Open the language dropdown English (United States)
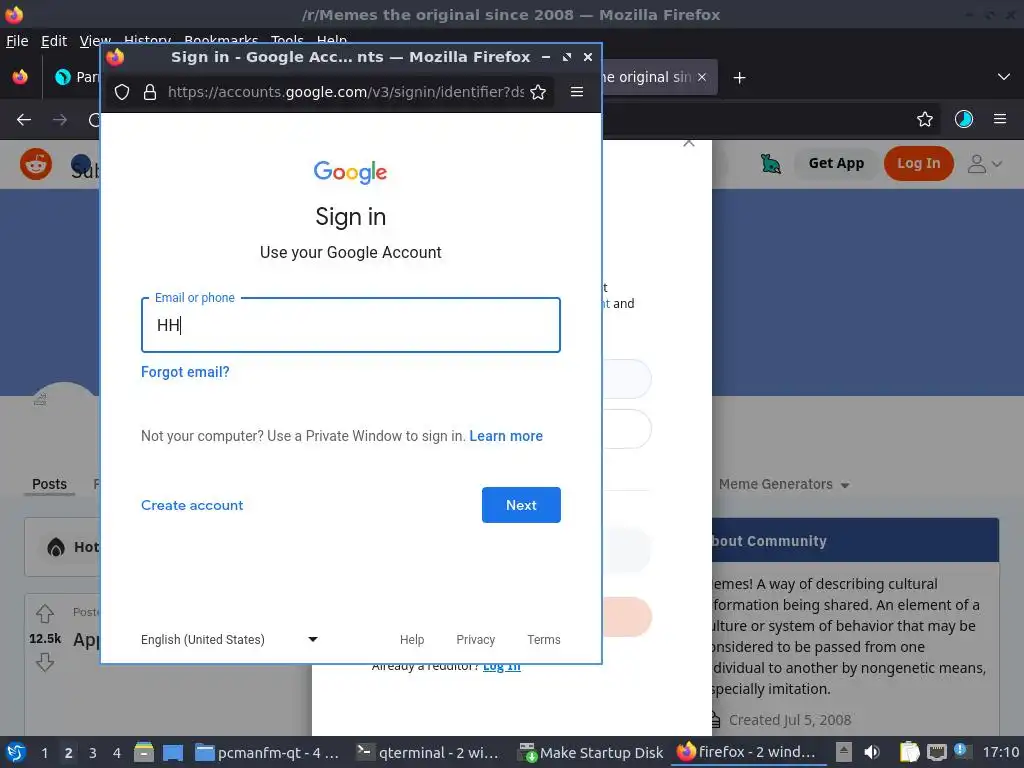 click(229, 639)
